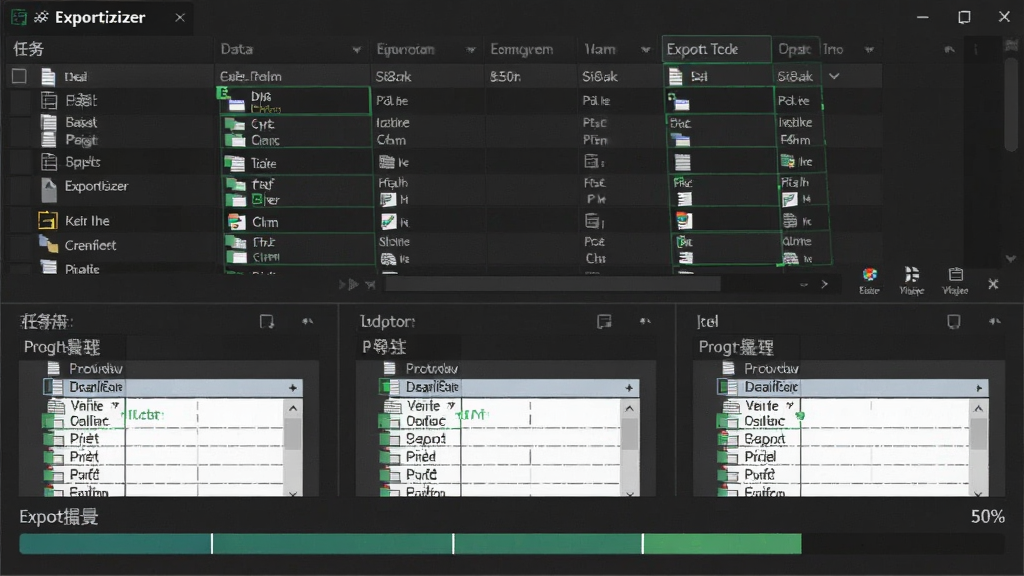
Task: Click the horizontal scrollbar below the table
Action: 552,284
